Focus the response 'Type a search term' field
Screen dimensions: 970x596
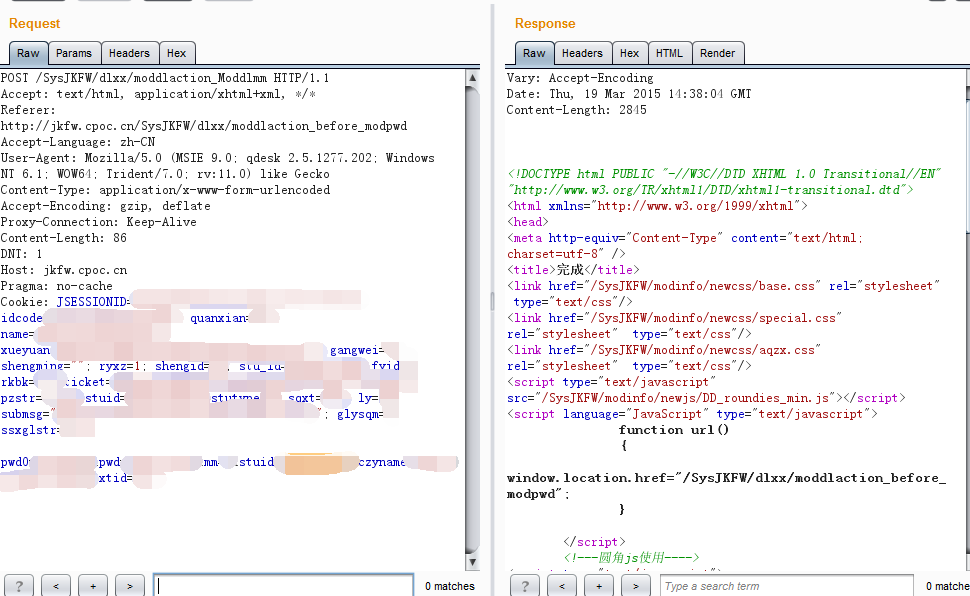click(786, 585)
